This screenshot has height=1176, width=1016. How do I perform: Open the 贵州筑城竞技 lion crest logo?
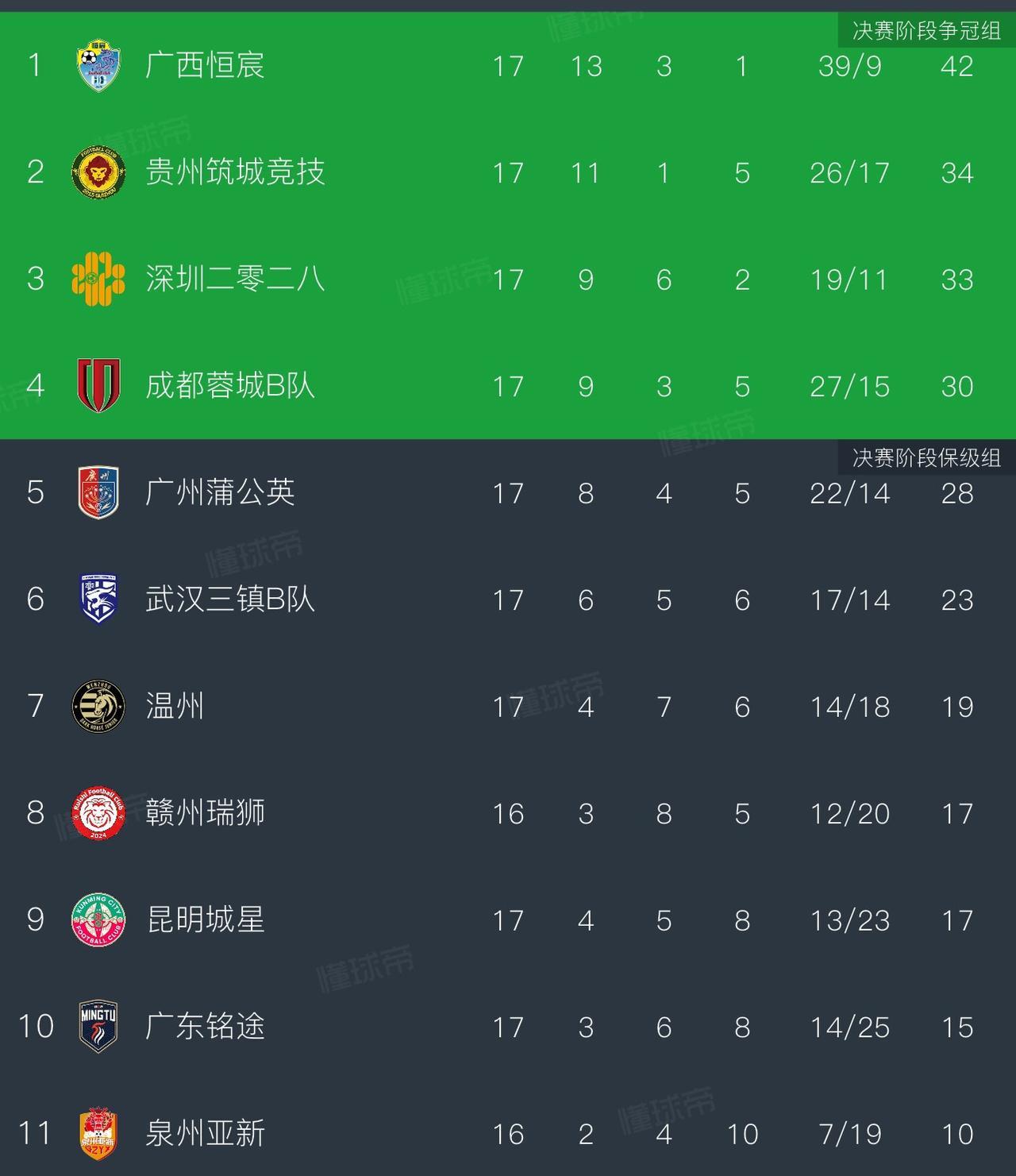click(x=98, y=172)
